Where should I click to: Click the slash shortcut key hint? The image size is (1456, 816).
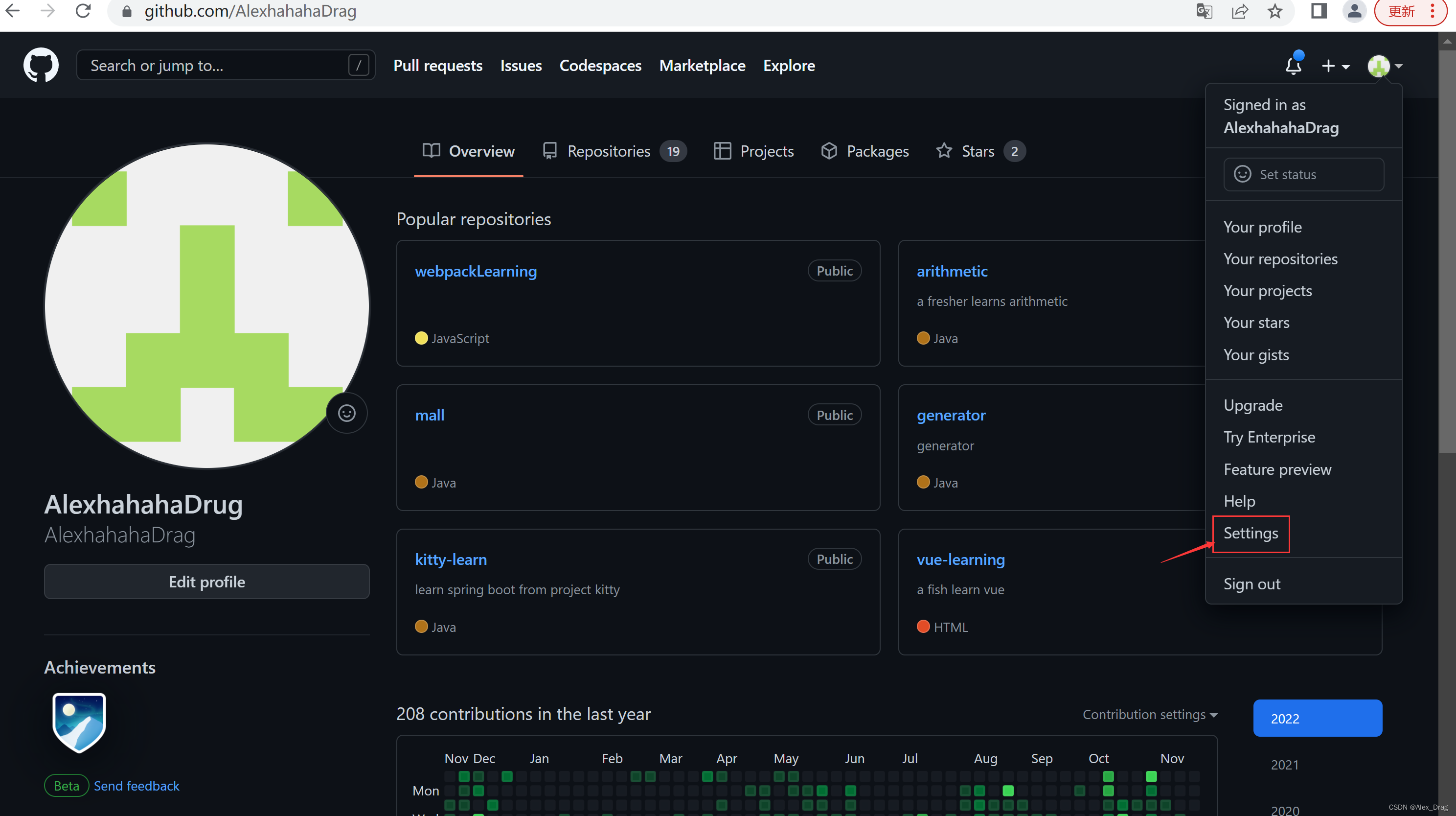(358, 65)
